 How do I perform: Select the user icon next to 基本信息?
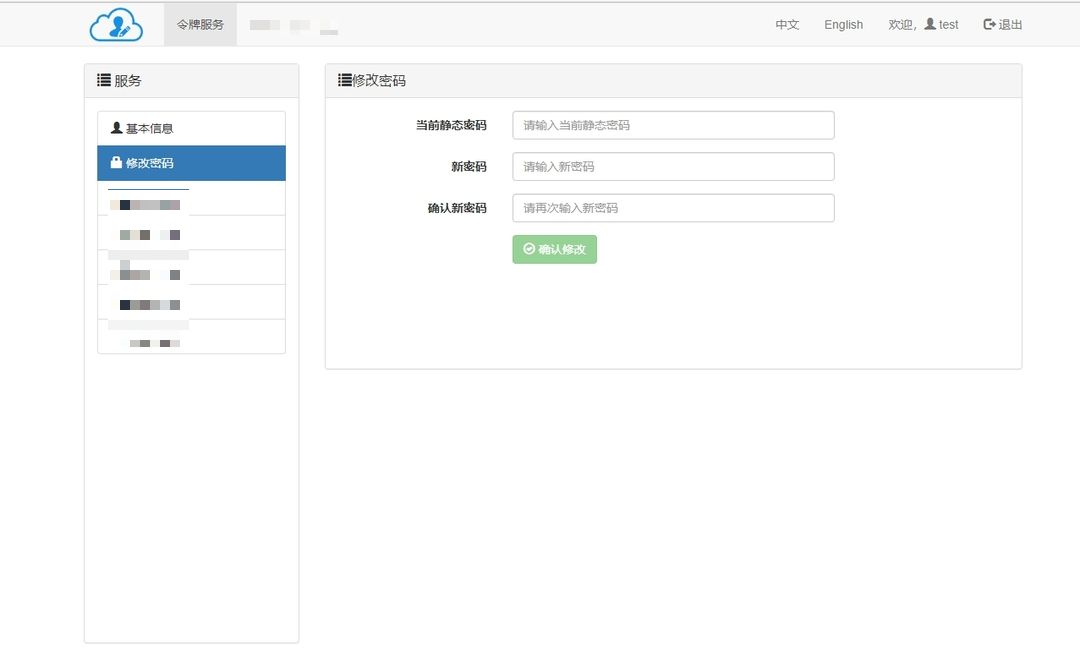116,127
